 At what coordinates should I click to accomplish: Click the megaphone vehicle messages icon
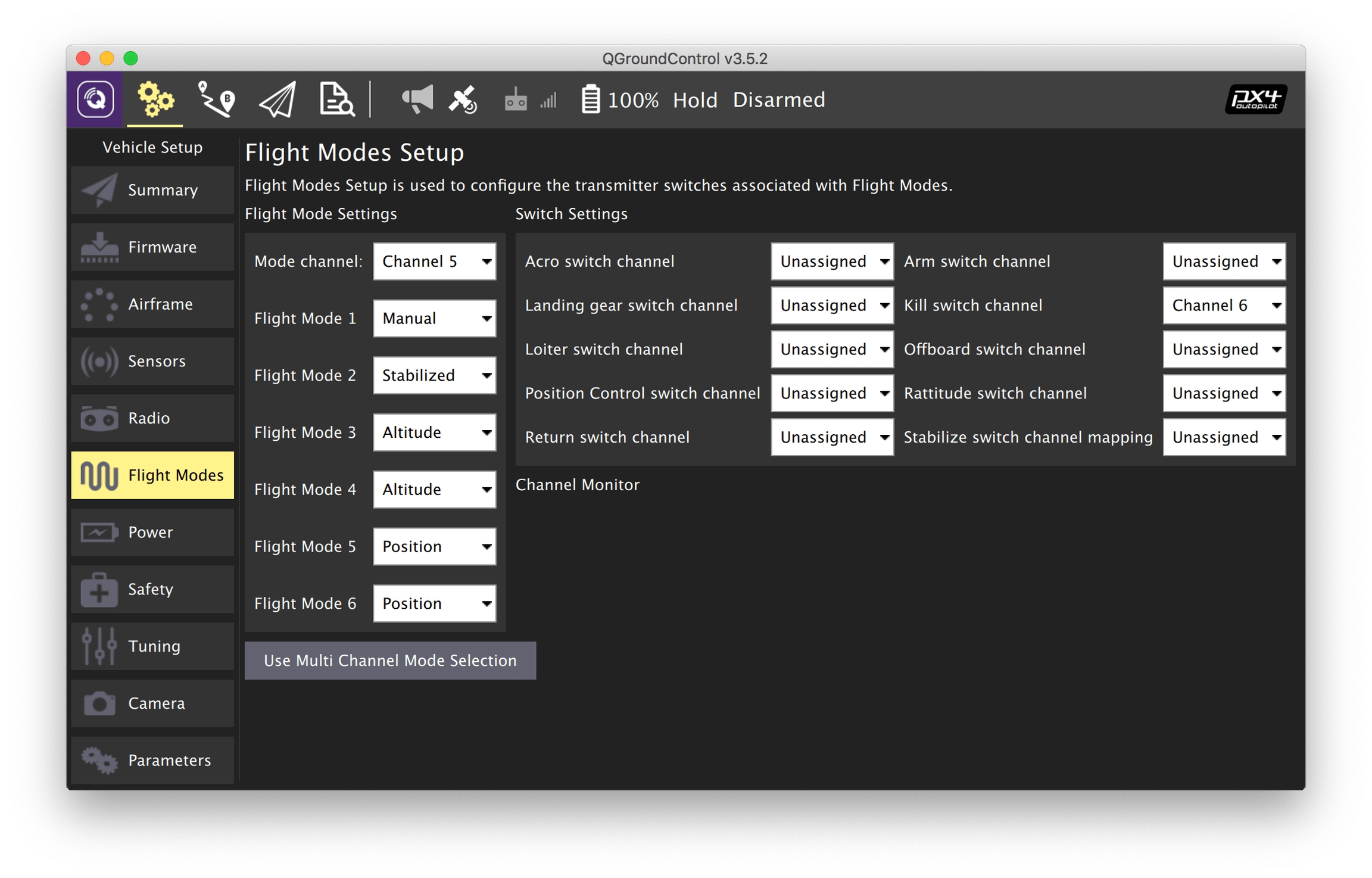[417, 99]
